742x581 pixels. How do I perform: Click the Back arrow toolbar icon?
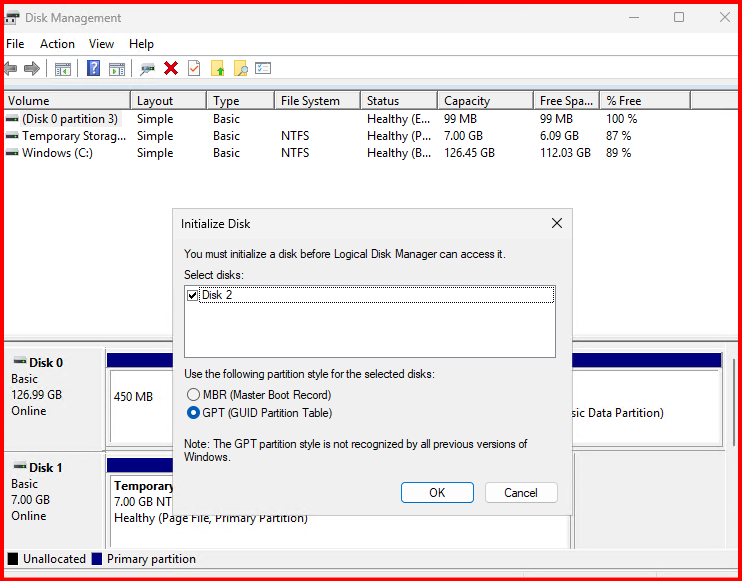[x=11, y=68]
